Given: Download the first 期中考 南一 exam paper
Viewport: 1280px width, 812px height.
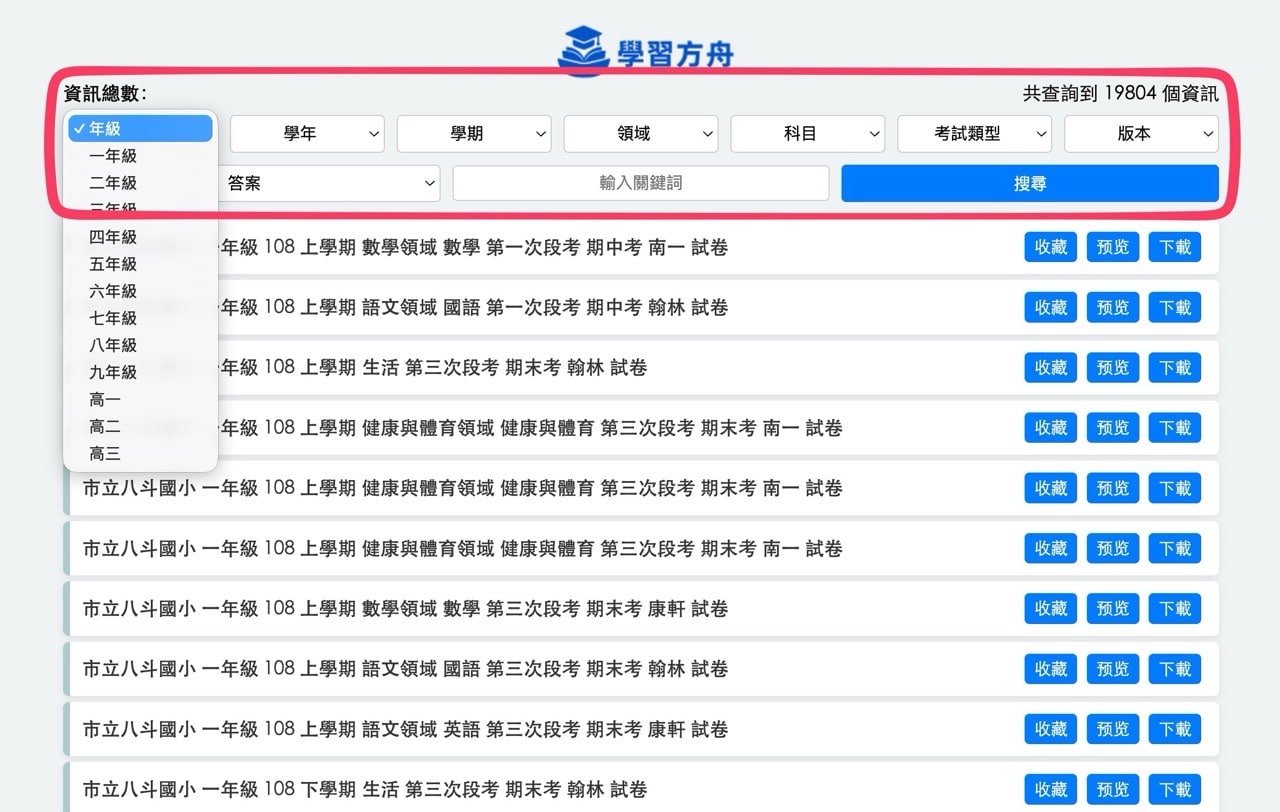Looking at the screenshot, I should 1174,247.
